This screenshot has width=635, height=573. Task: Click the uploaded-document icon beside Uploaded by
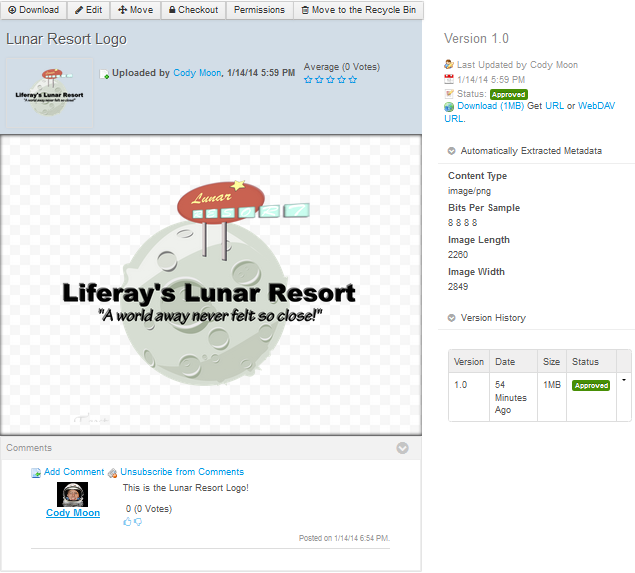pyautogui.click(x=104, y=74)
